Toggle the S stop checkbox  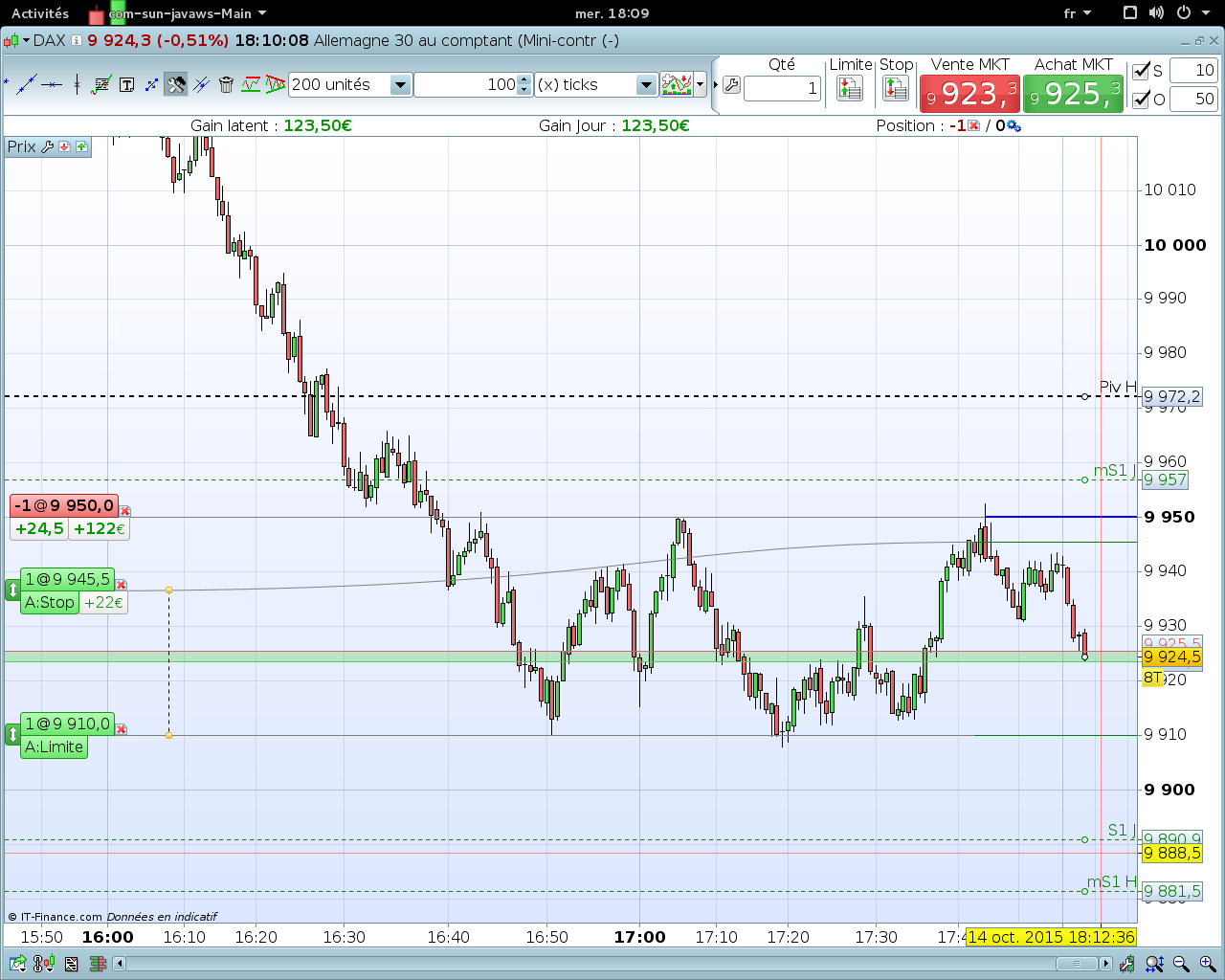[1142, 71]
